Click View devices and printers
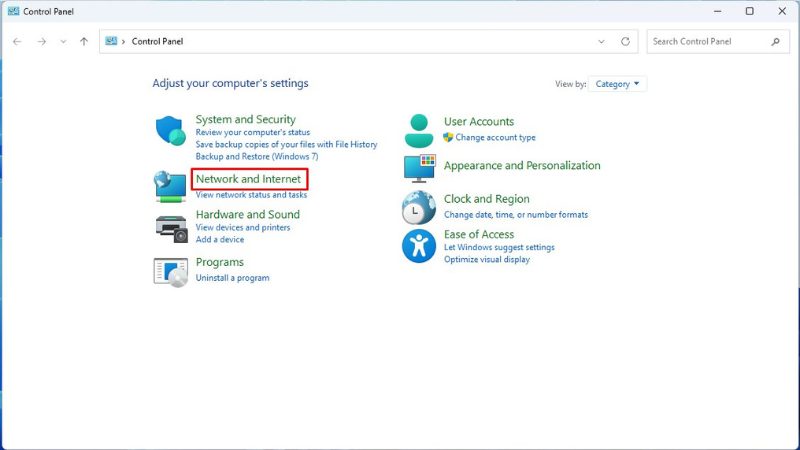The width and height of the screenshot is (800, 450). click(x=242, y=228)
